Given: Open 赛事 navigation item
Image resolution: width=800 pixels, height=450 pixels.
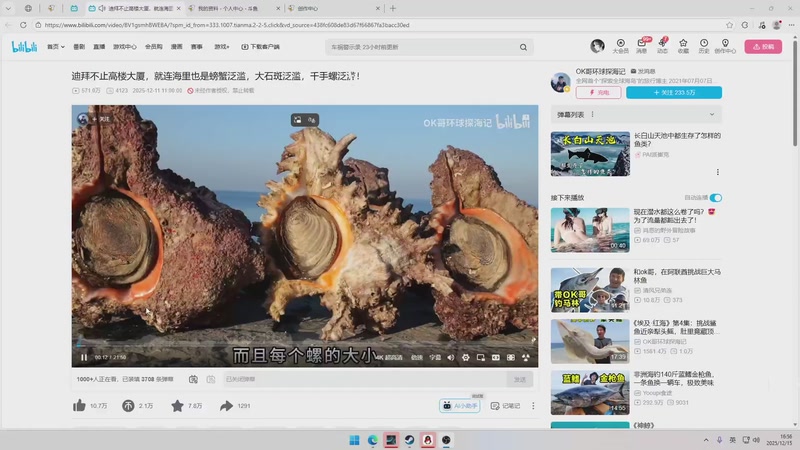Looking at the screenshot, I should [x=196, y=46].
